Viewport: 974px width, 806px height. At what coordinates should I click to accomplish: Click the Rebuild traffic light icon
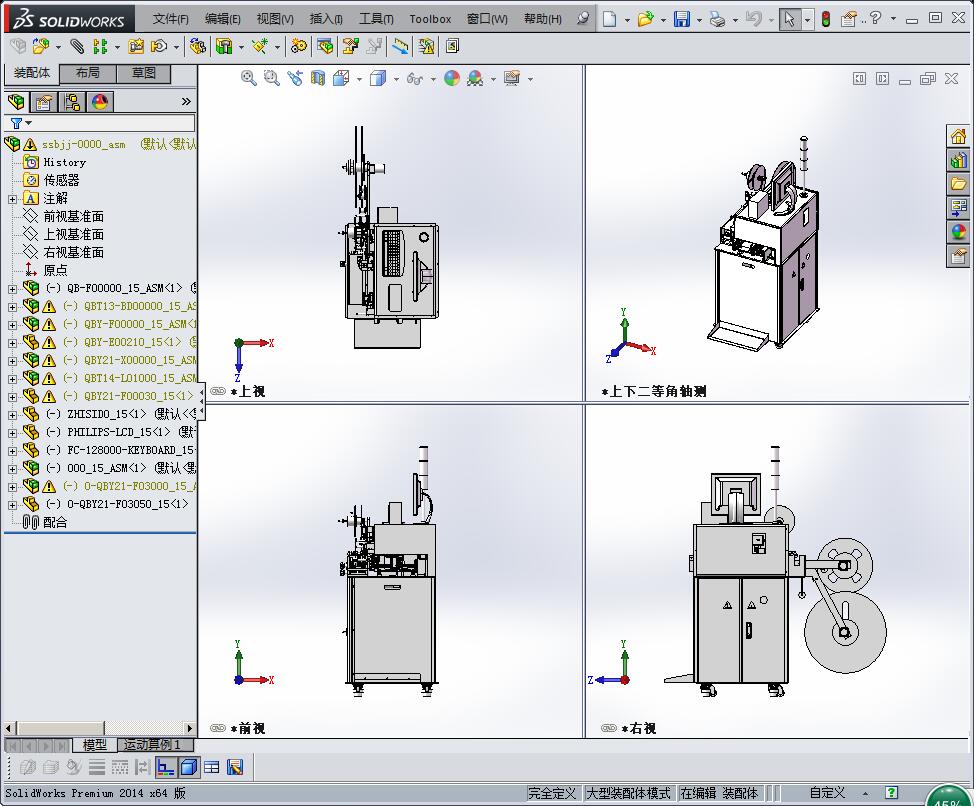click(825, 19)
